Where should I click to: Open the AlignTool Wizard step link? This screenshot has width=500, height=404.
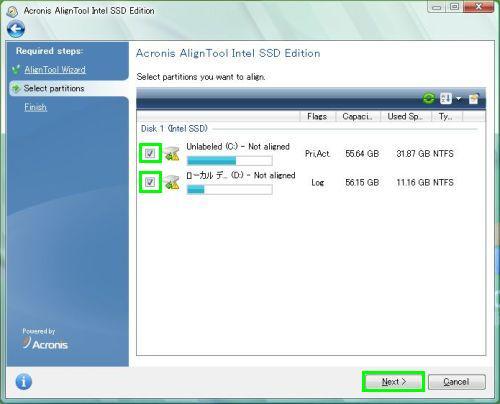coord(55,70)
